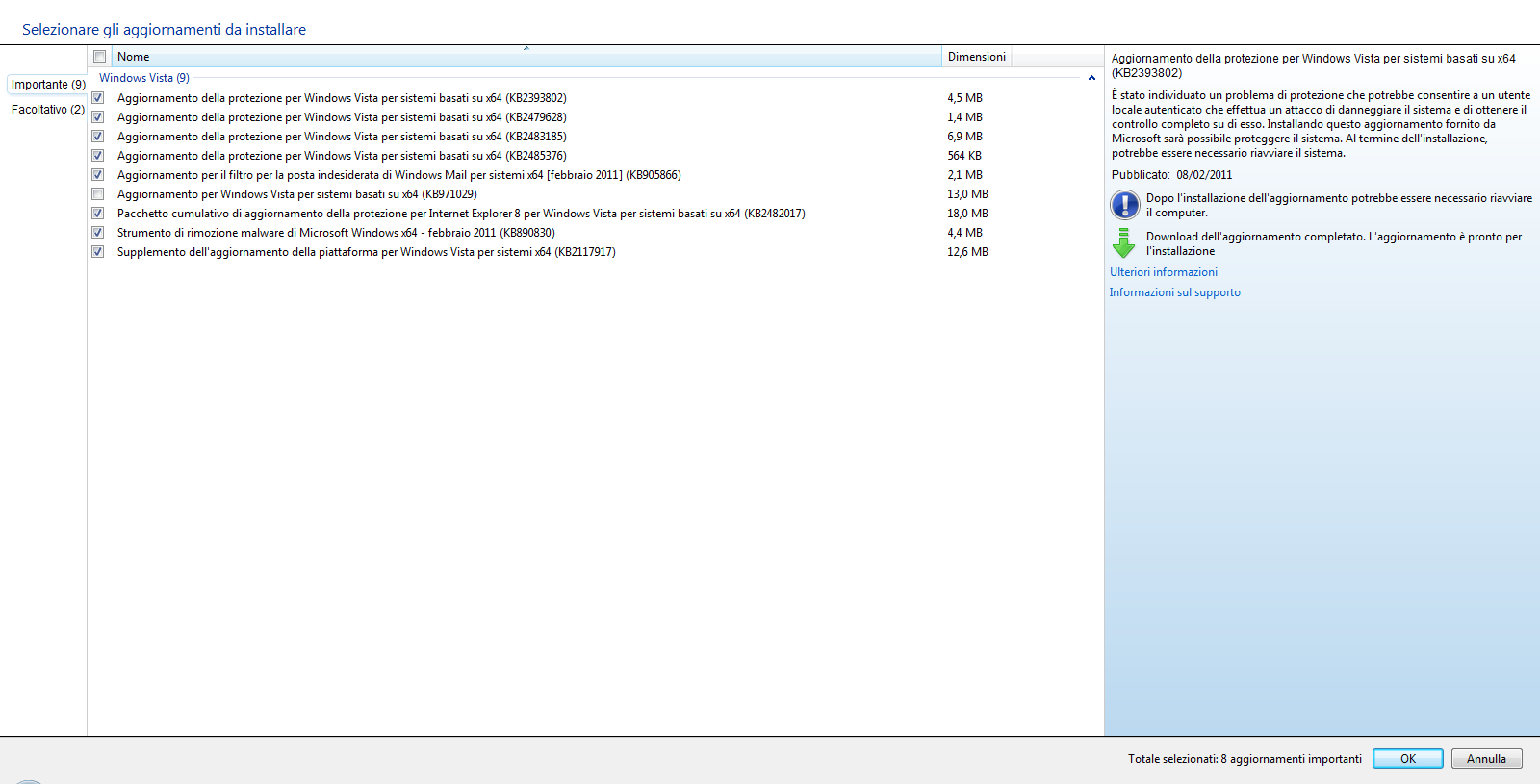Uncheck the KB2393802 update checkbox
Image resolution: width=1540 pixels, height=784 pixels.
coord(98,98)
